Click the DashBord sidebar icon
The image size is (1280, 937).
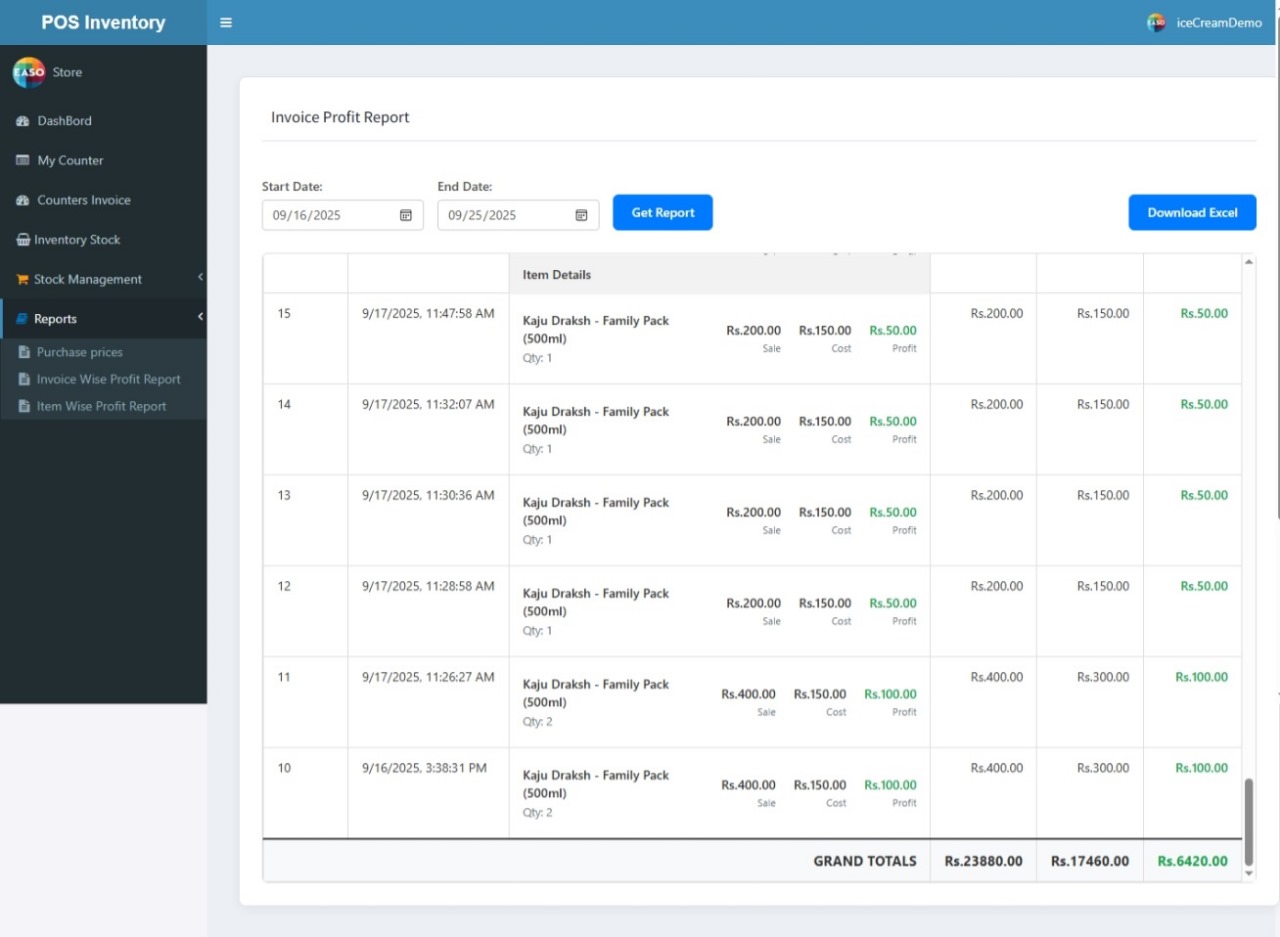point(22,121)
